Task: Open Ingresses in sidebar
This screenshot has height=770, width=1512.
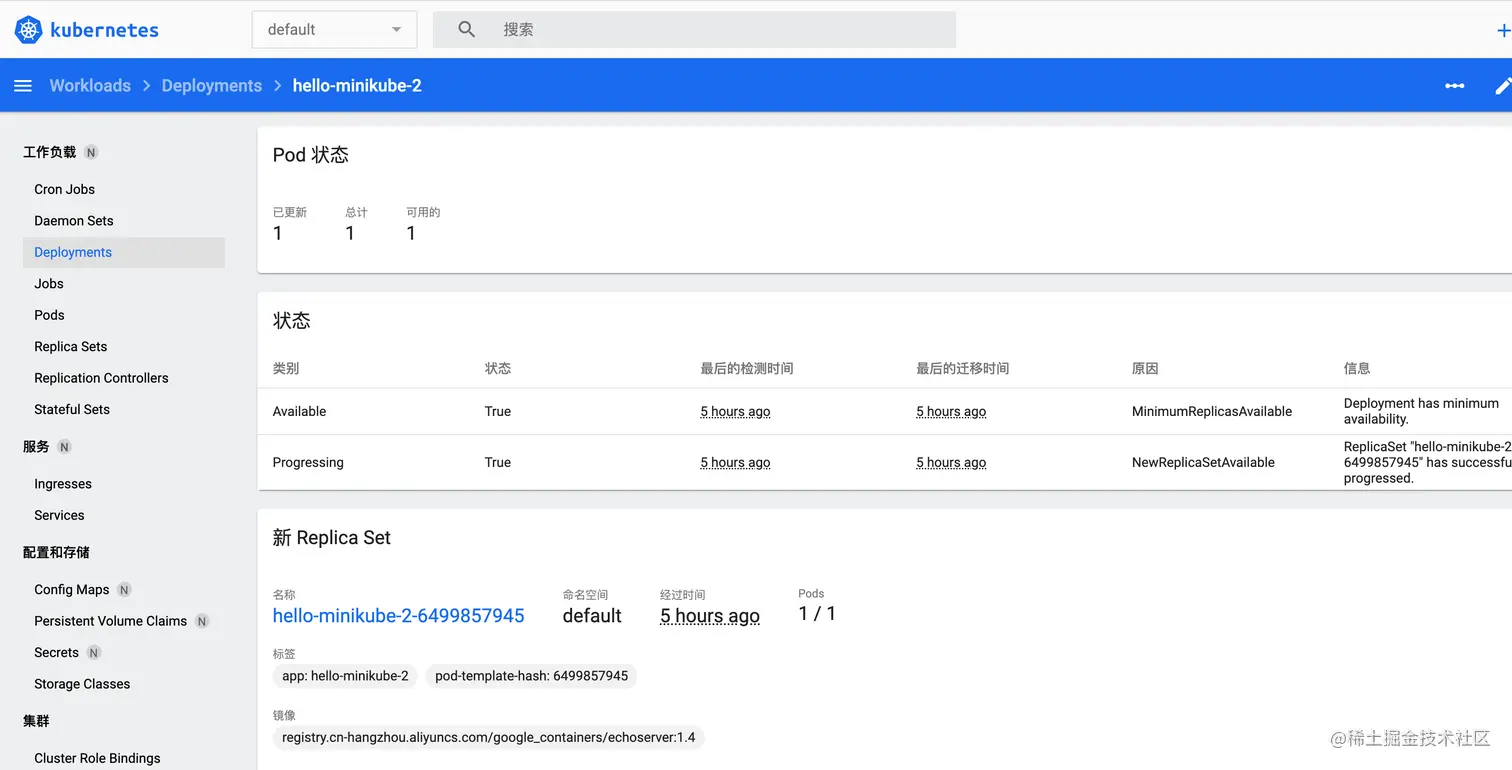Action: [63, 484]
